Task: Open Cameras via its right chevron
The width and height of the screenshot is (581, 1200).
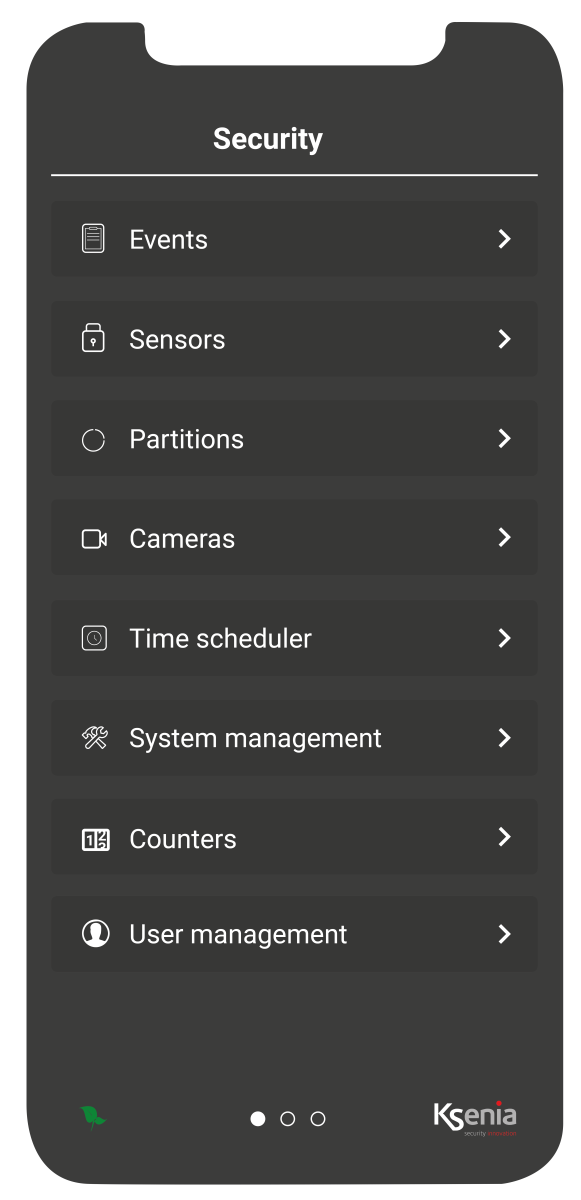Action: pyautogui.click(x=505, y=538)
